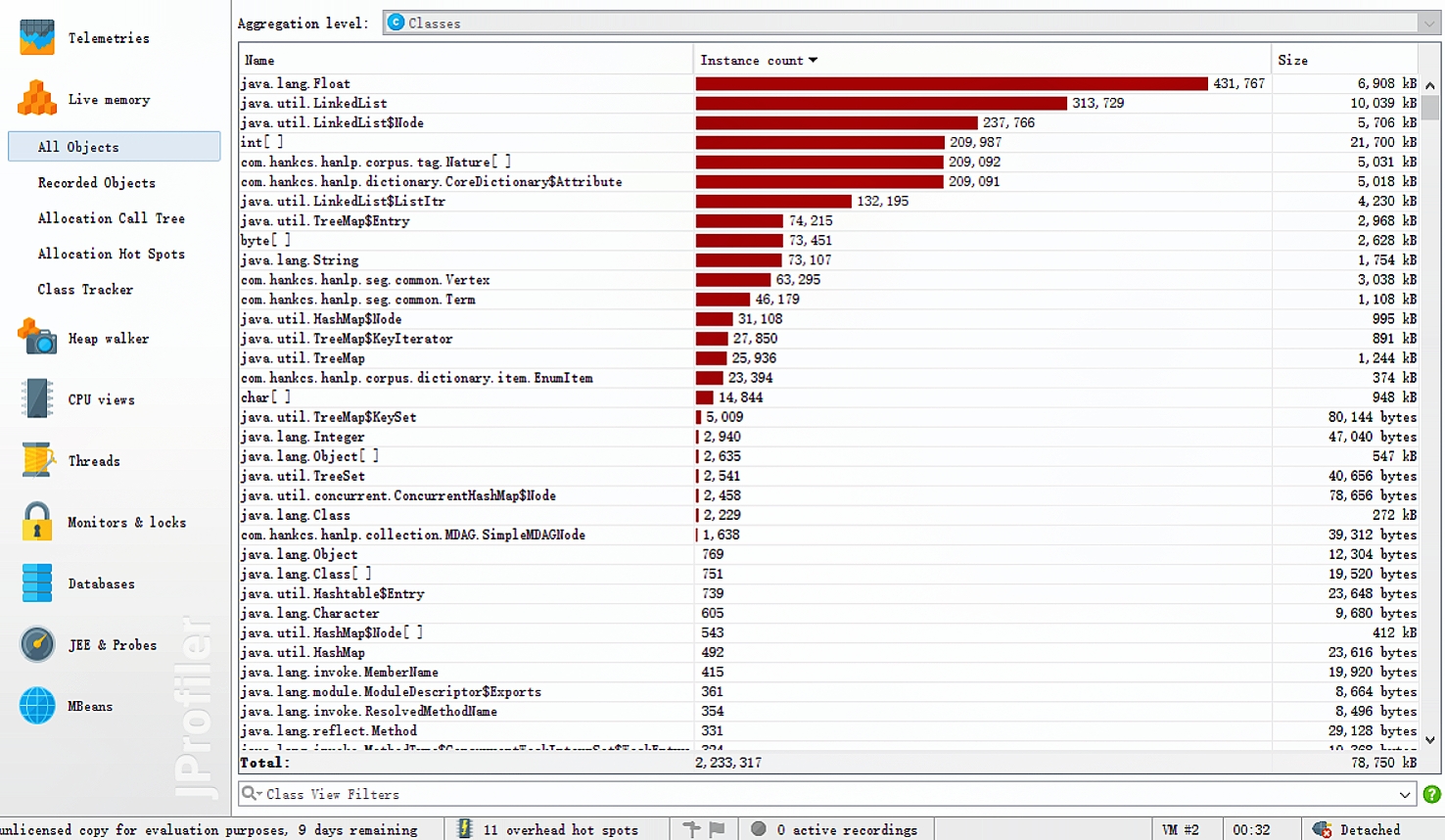Select the Monitors & locks padlock icon
The height and width of the screenshot is (840, 1445).
pyautogui.click(x=37, y=521)
